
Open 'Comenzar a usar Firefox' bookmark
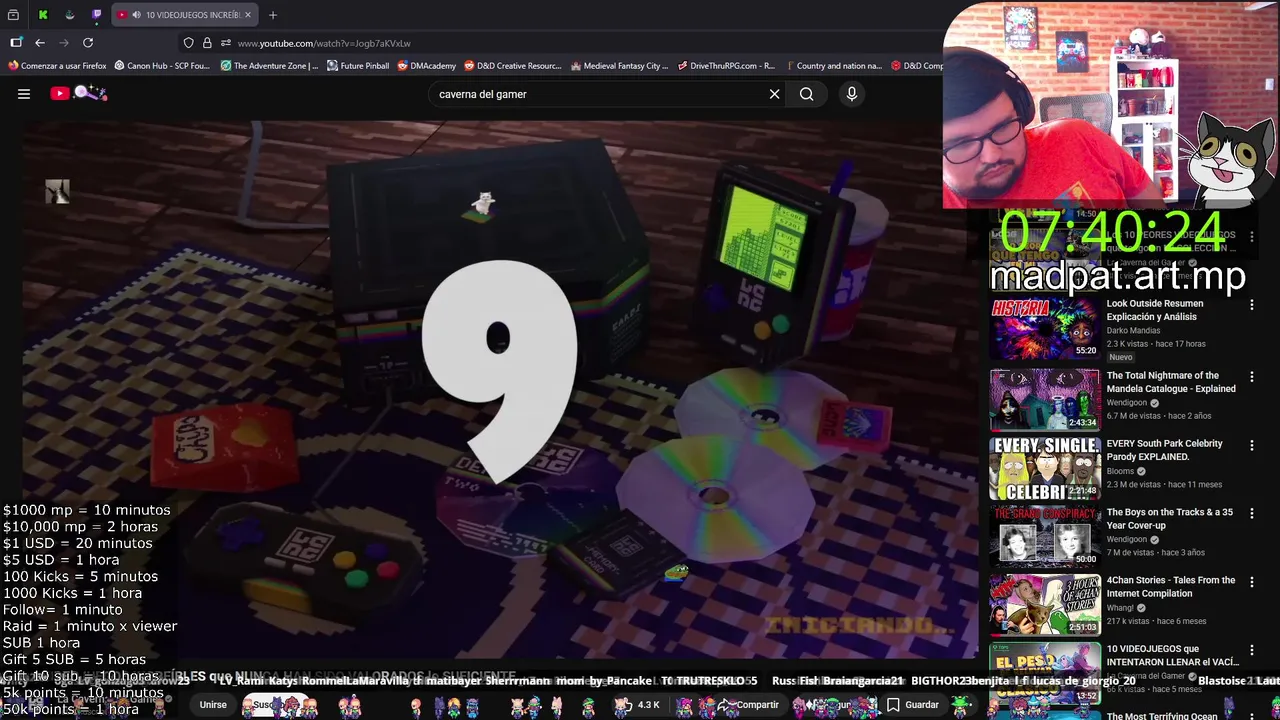coord(57,66)
